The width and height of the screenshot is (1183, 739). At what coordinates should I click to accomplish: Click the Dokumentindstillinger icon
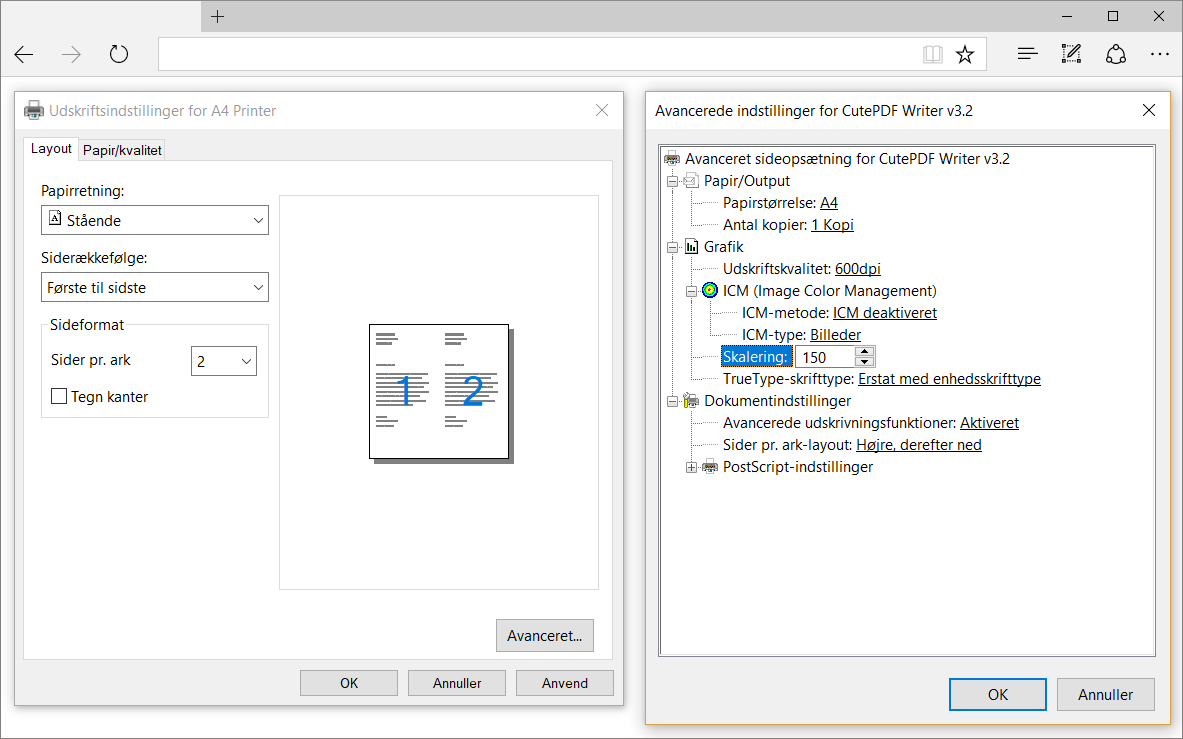coord(691,400)
